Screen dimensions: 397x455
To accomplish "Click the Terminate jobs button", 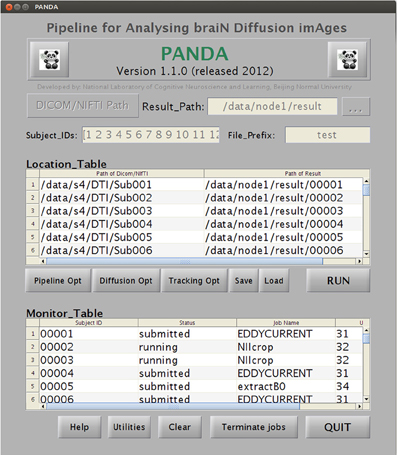I will [x=254, y=427].
